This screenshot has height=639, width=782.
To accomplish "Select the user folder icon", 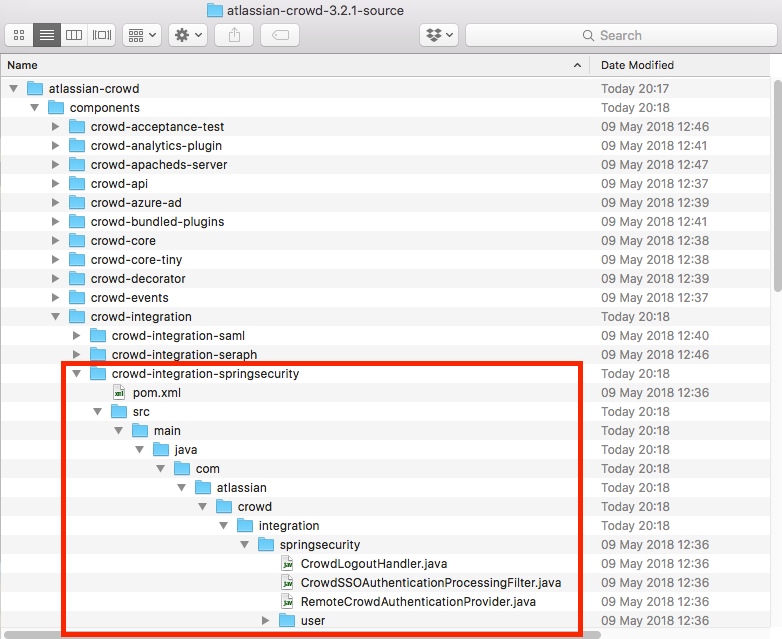I will [x=287, y=621].
